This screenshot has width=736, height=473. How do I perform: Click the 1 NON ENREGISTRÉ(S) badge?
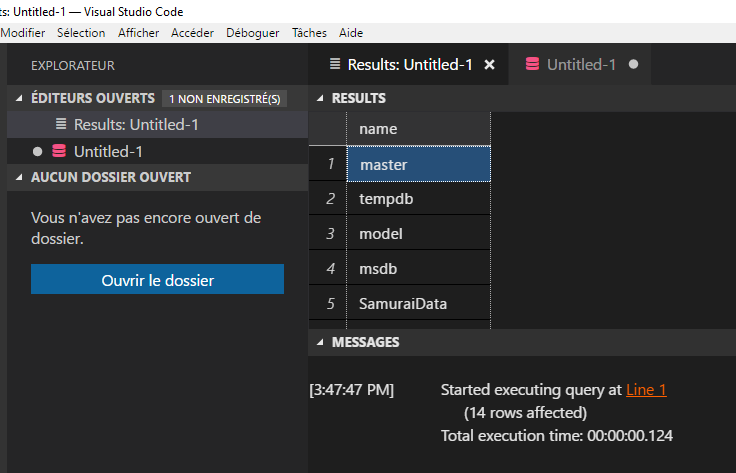point(224,99)
